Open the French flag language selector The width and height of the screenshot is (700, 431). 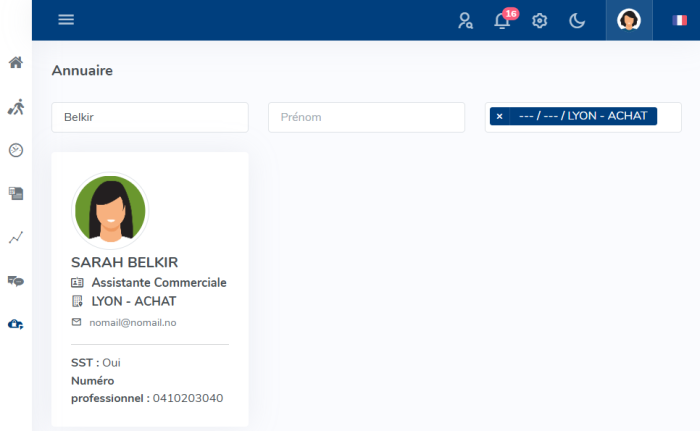[x=680, y=20]
